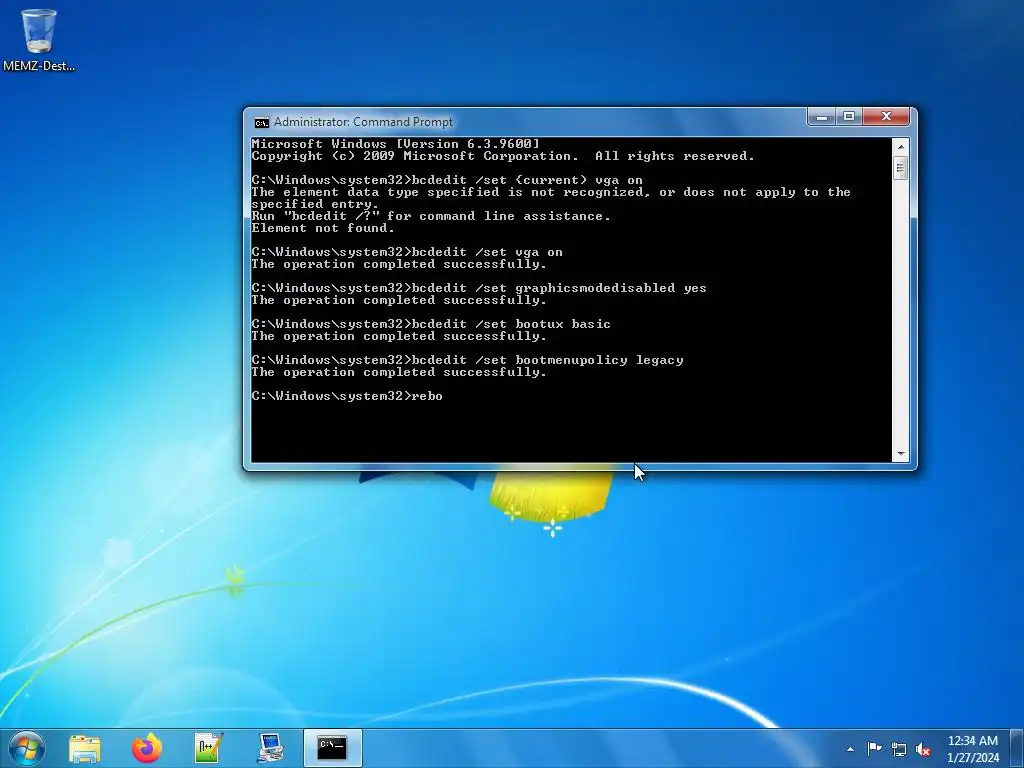Open the computer utility taskbar icon
Image resolution: width=1024 pixels, height=768 pixels.
(x=270, y=748)
